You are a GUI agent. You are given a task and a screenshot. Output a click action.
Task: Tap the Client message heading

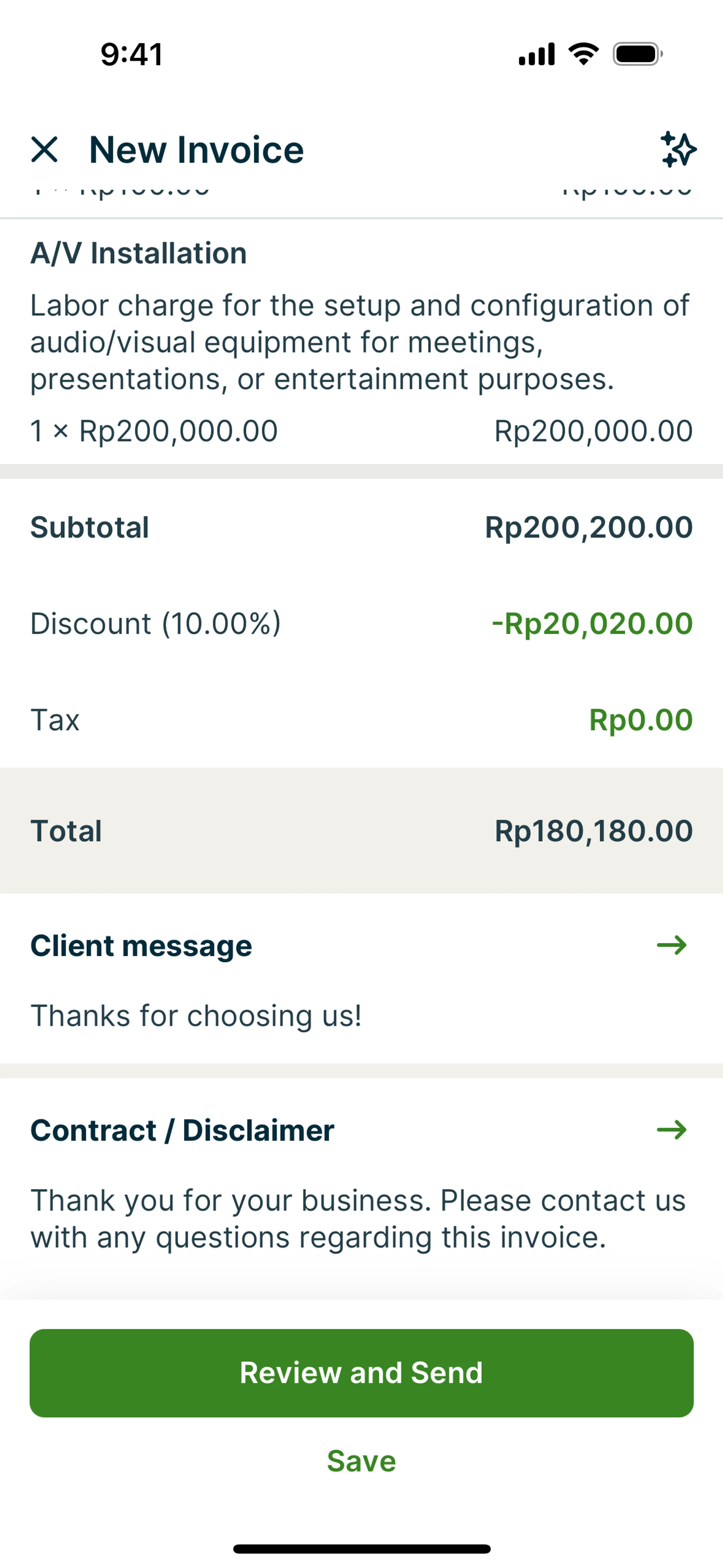(x=141, y=946)
